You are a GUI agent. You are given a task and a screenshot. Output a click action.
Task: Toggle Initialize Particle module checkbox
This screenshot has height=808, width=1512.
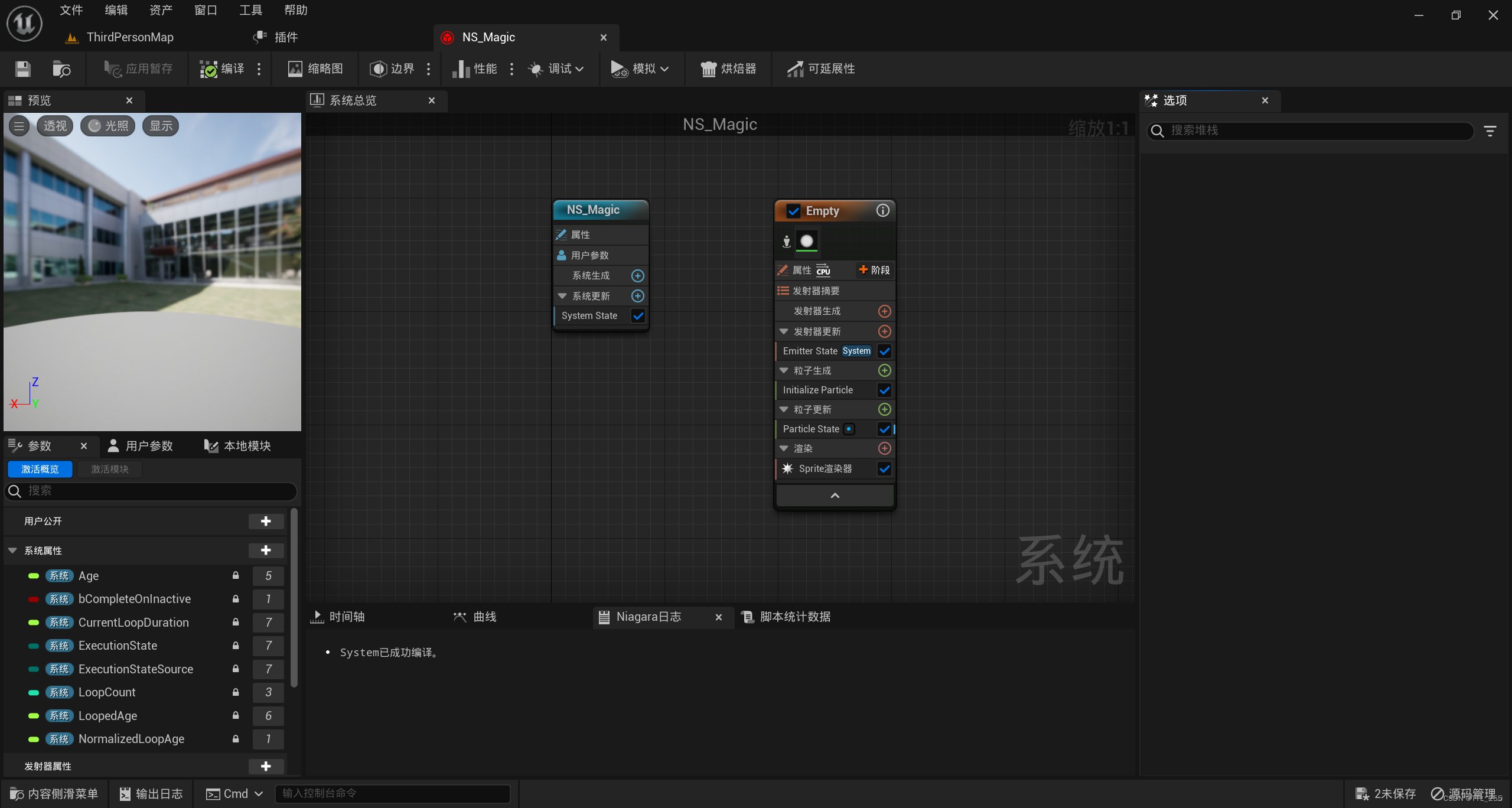pyautogui.click(x=884, y=390)
